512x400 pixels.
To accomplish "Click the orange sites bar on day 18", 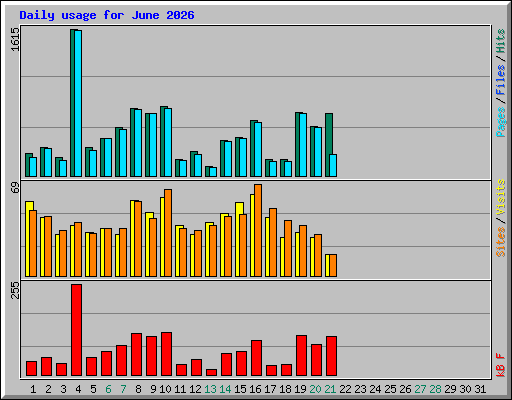I will point(288,248).
